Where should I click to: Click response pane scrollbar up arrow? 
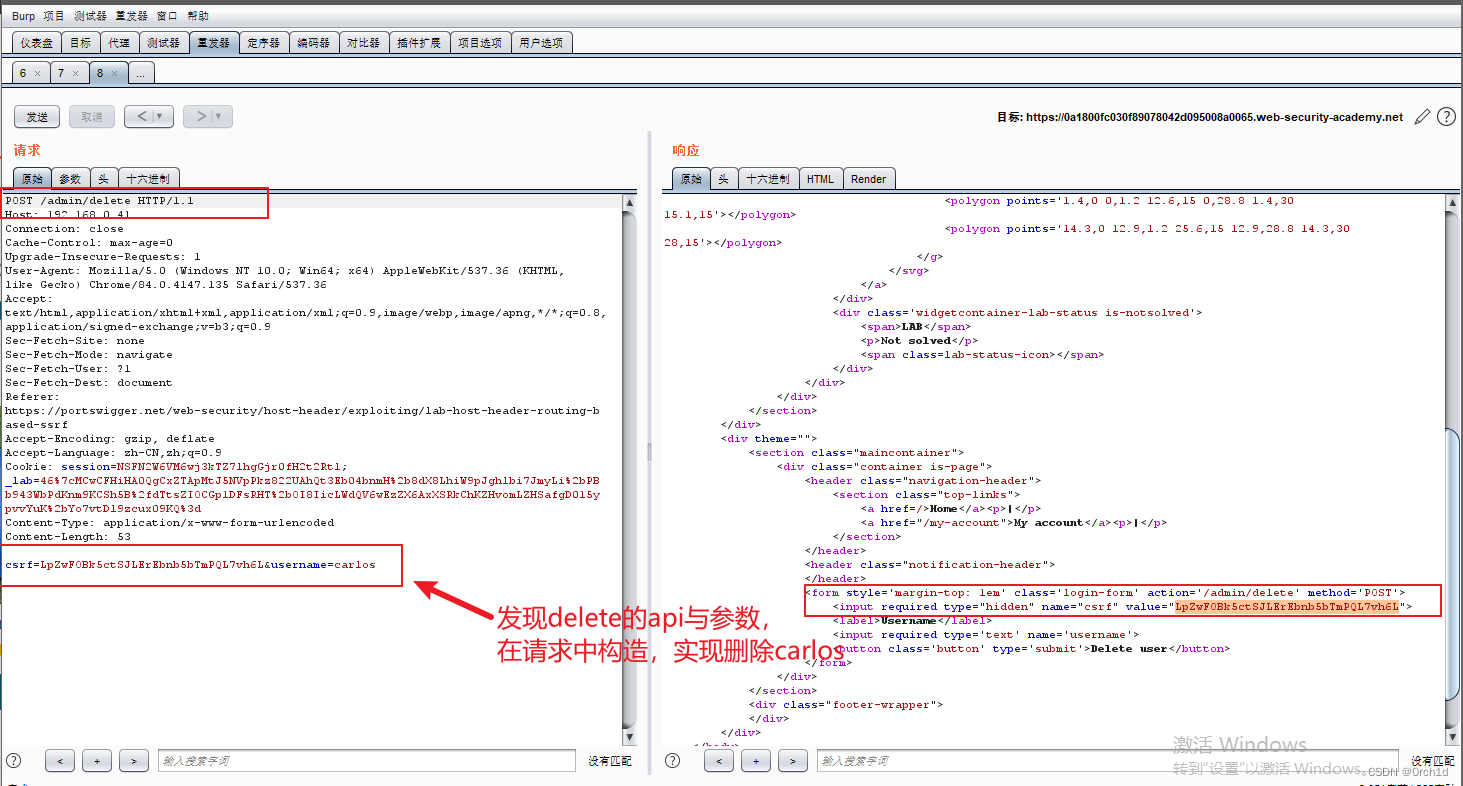pyautogui.click(x=1452, y=203)
